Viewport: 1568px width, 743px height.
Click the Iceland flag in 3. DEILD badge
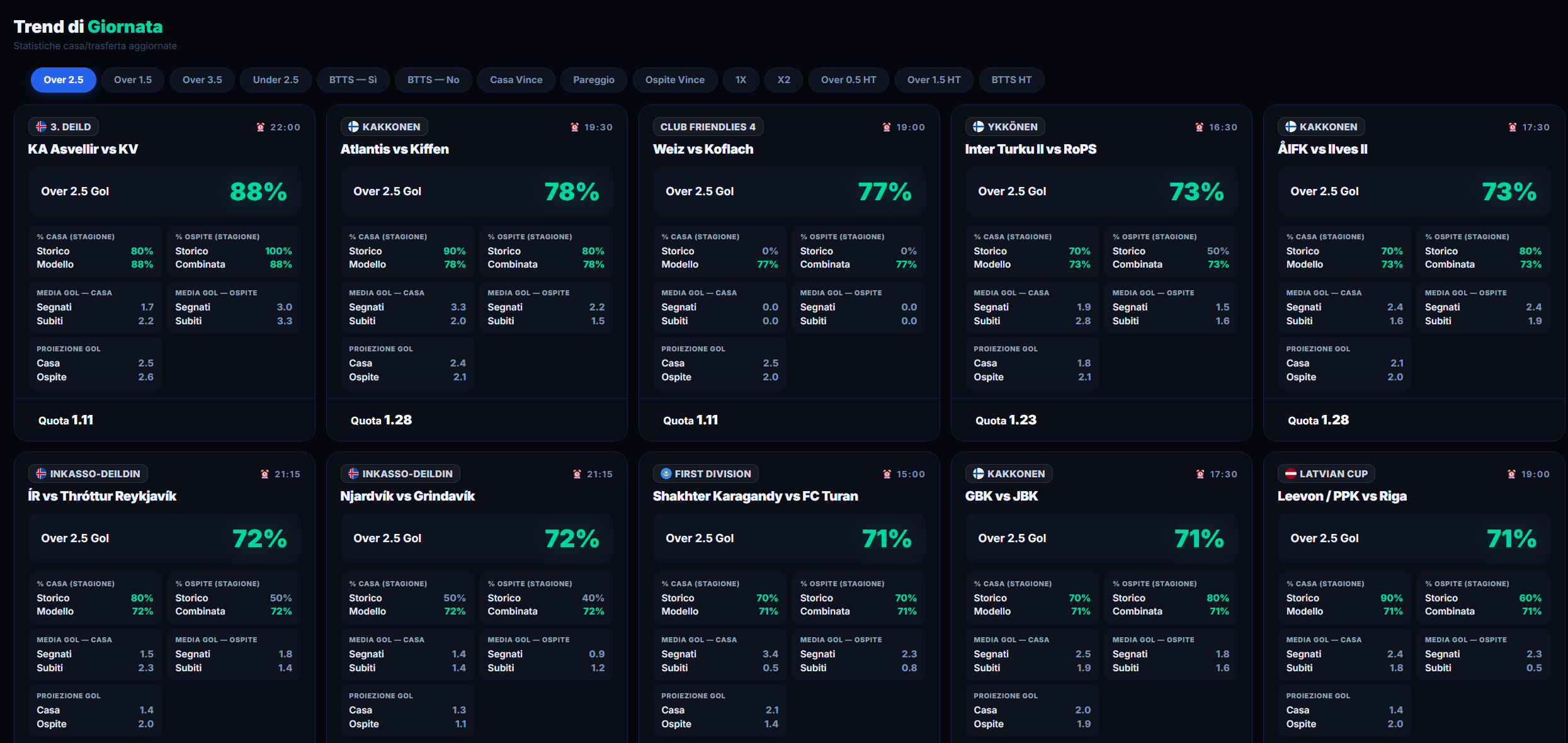(41, 127)
